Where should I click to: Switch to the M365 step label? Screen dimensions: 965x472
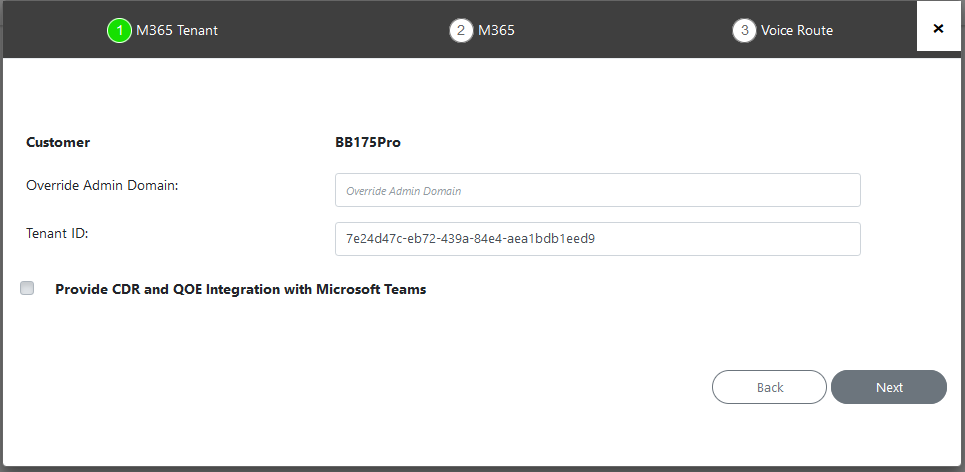[x=496, y=30]
